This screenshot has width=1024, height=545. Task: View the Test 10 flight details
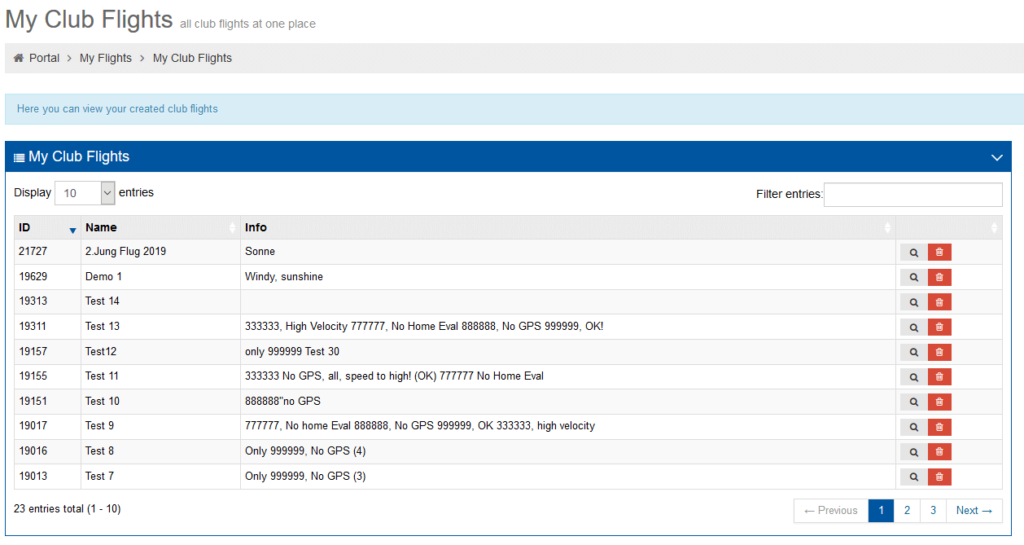coord(913,402)
